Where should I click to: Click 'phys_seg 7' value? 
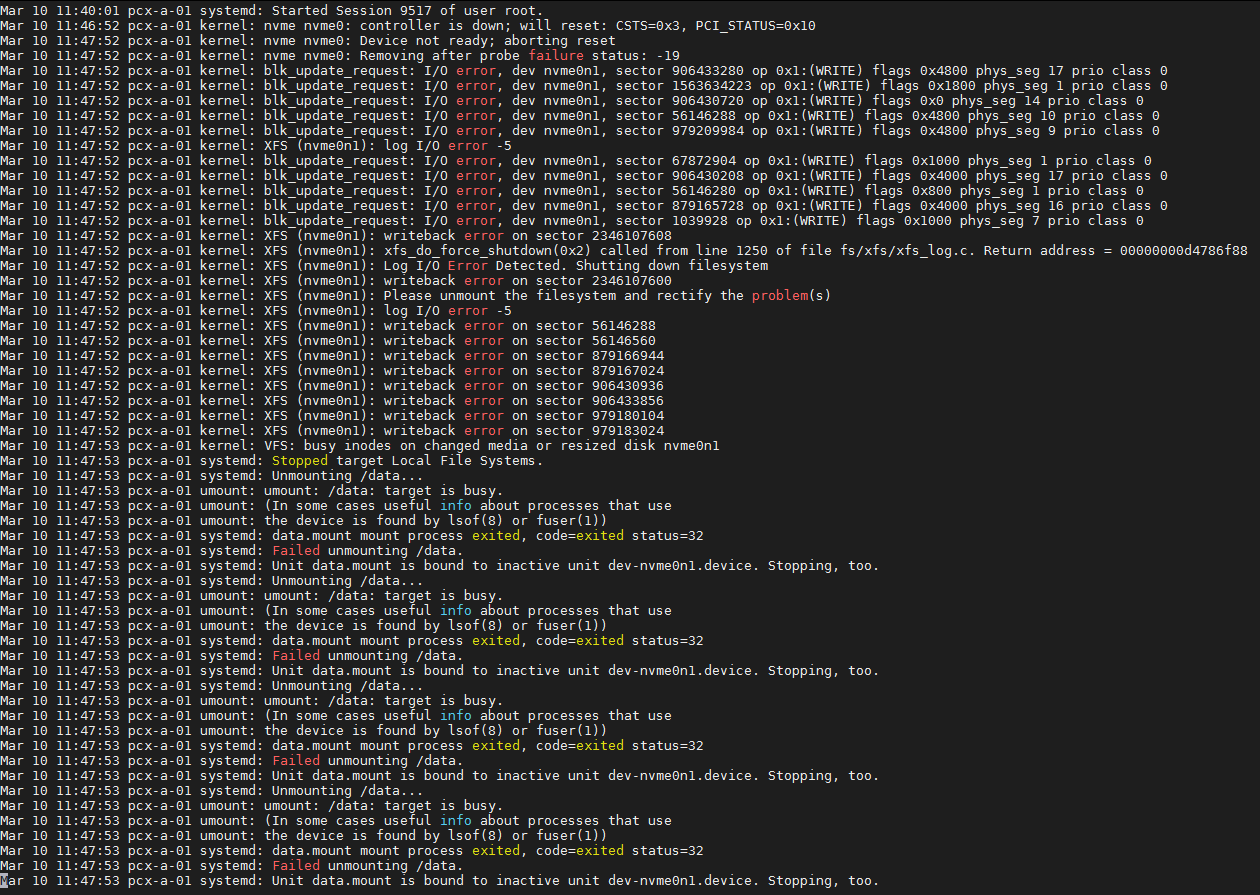click(x=1001, y=220)
